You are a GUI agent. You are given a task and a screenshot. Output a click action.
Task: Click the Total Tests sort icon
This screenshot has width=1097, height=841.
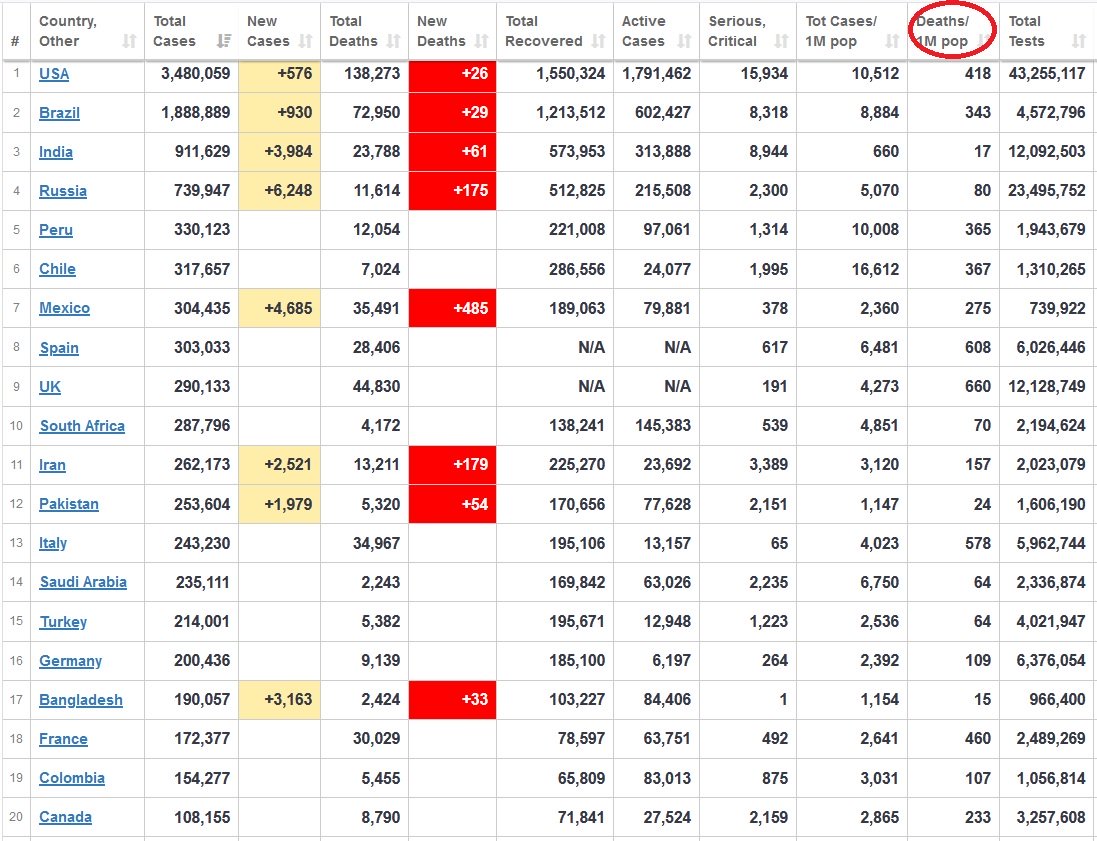[x=1078, y=41]
